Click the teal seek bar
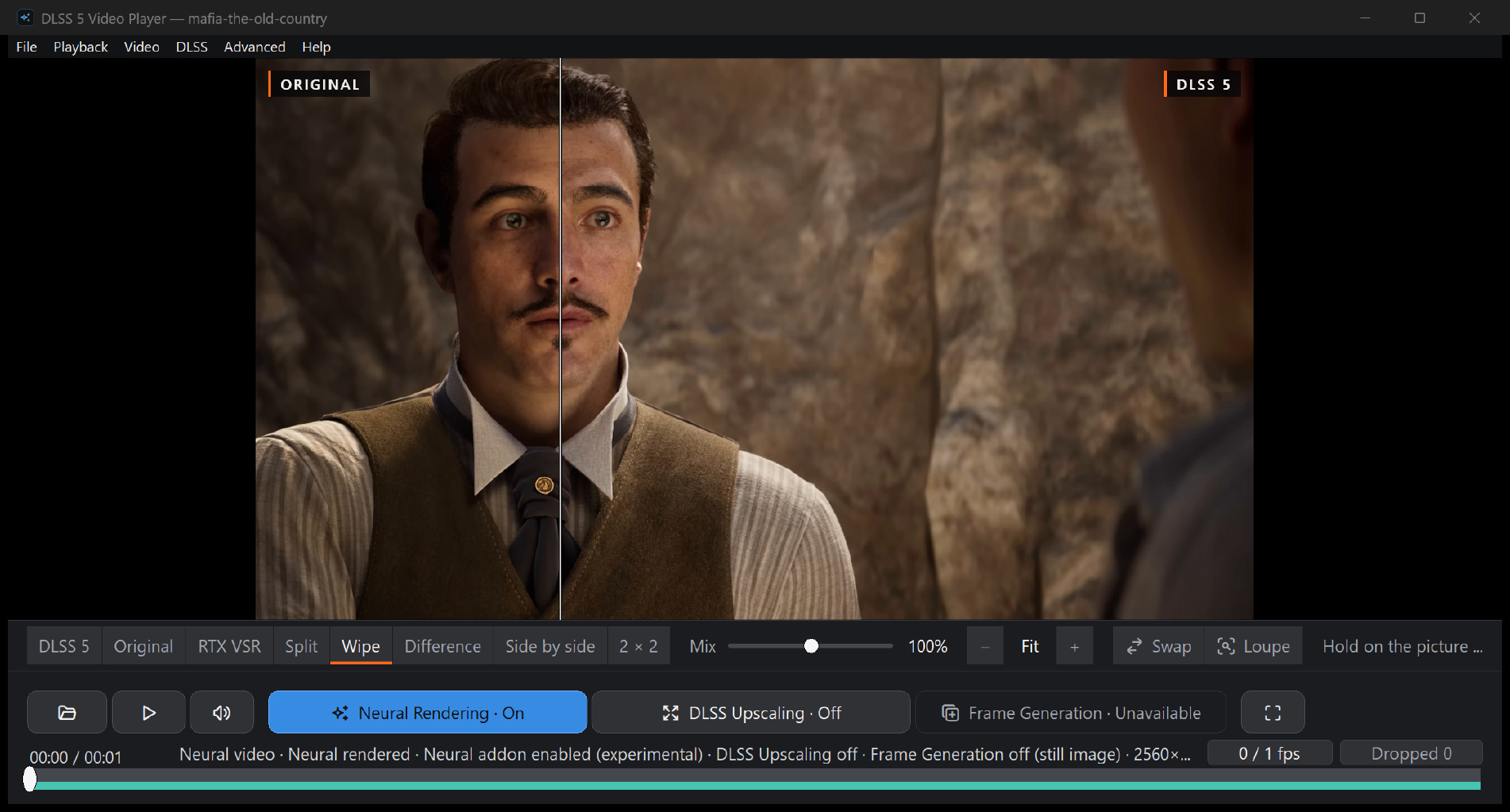1510x812 pixels. tap(754, 785)
